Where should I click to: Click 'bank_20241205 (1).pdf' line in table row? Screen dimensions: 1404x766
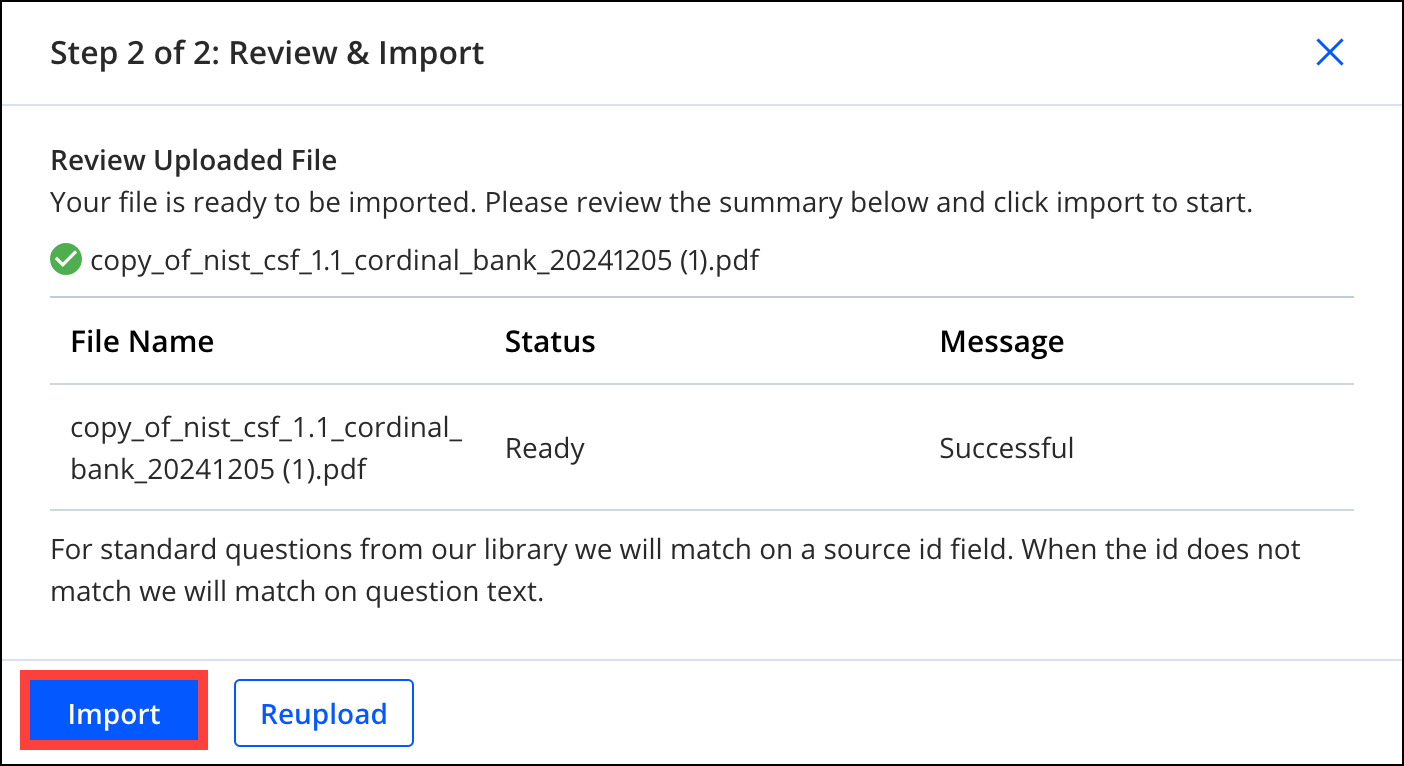tap(219, 469)
